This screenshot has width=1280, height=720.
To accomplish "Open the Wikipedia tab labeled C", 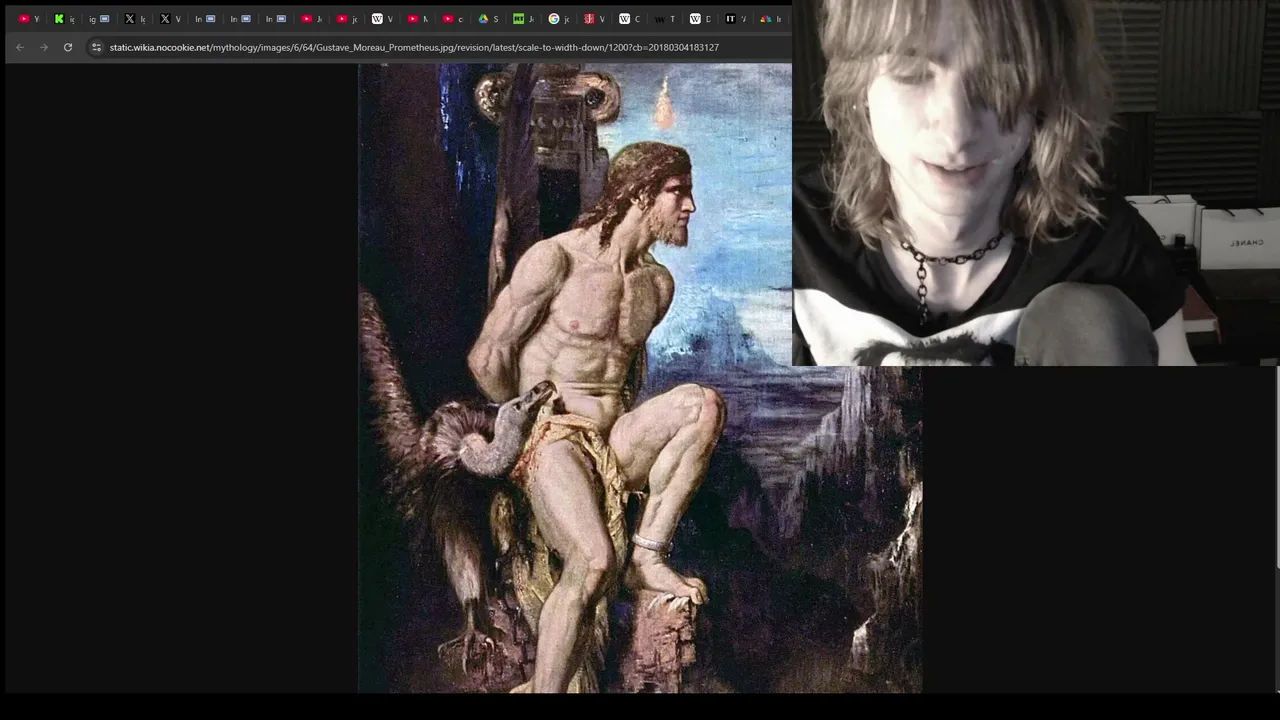I will pyautogui.click(x=629, y=19).
